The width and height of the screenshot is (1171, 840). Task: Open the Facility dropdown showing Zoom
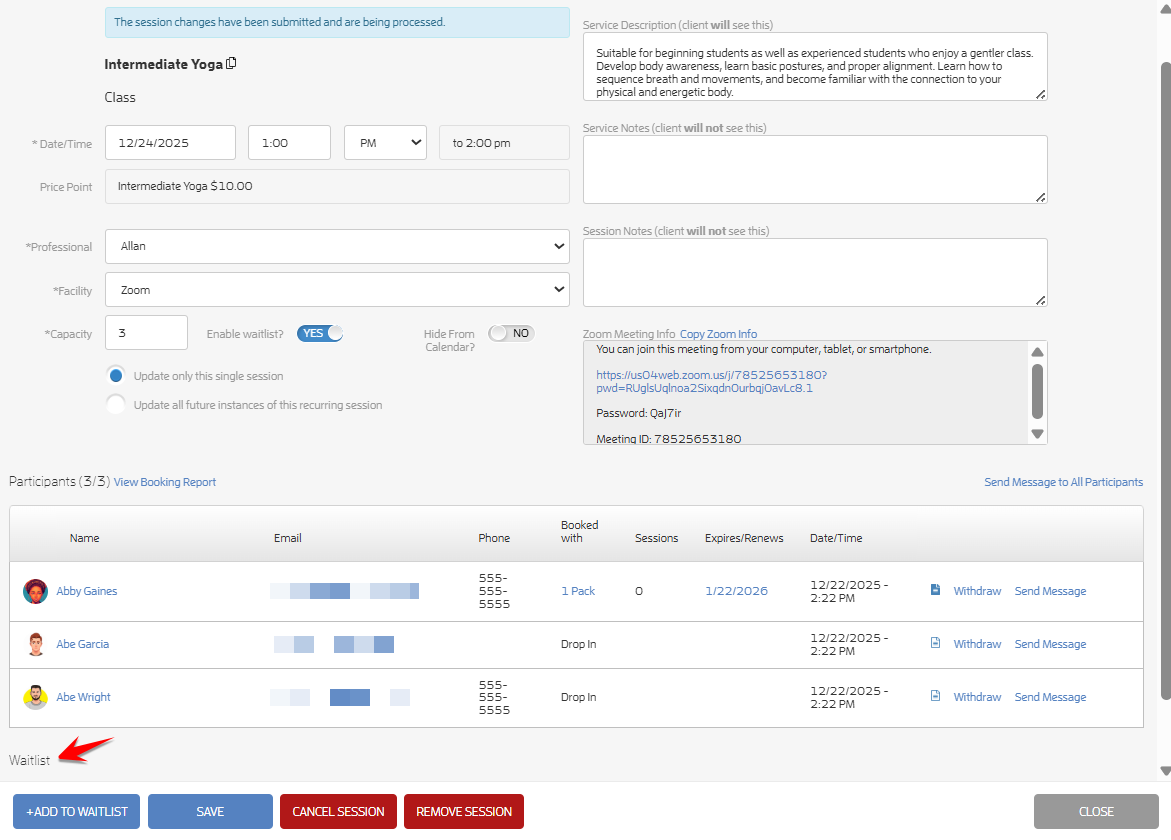pyautogui.click(x=337, y=290)
